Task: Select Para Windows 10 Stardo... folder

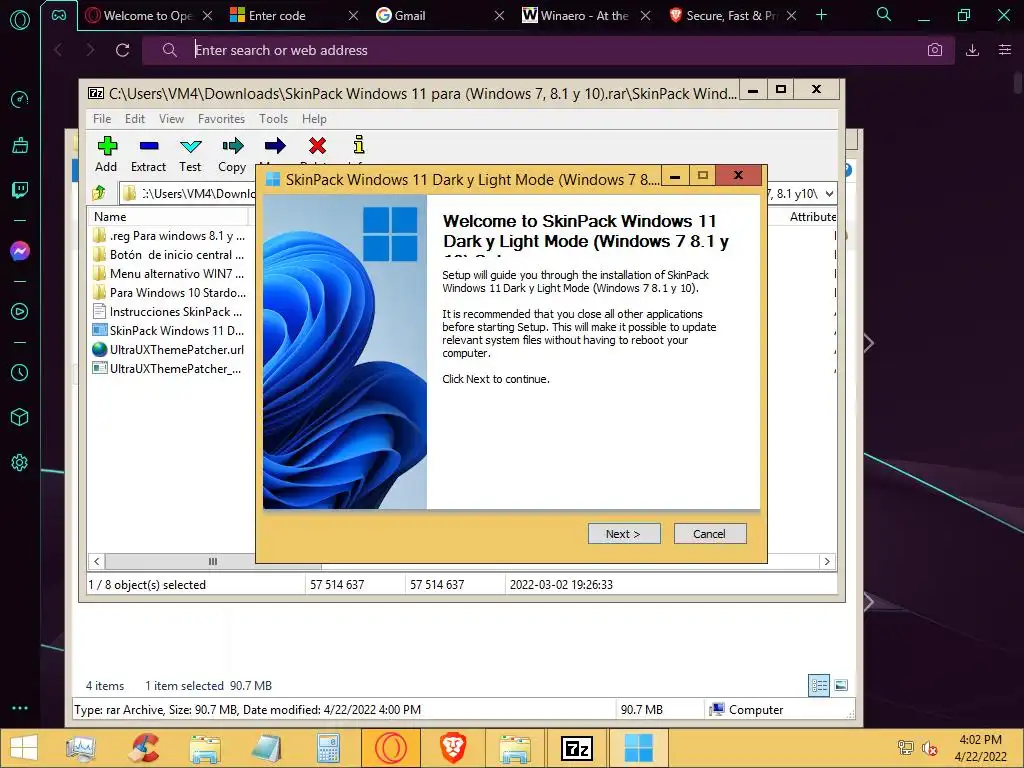Action: click(169, 293)
